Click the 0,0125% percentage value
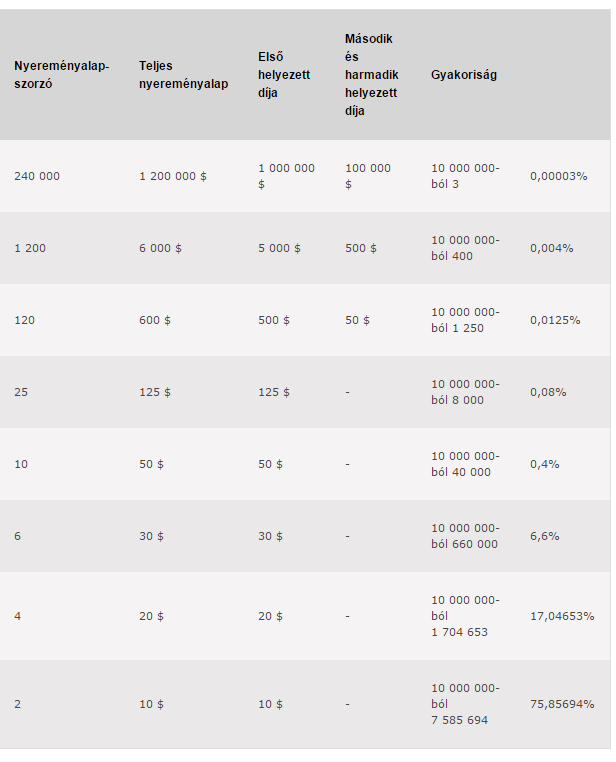The width and height of the screenshot is (616, 762). pos(554,320)
